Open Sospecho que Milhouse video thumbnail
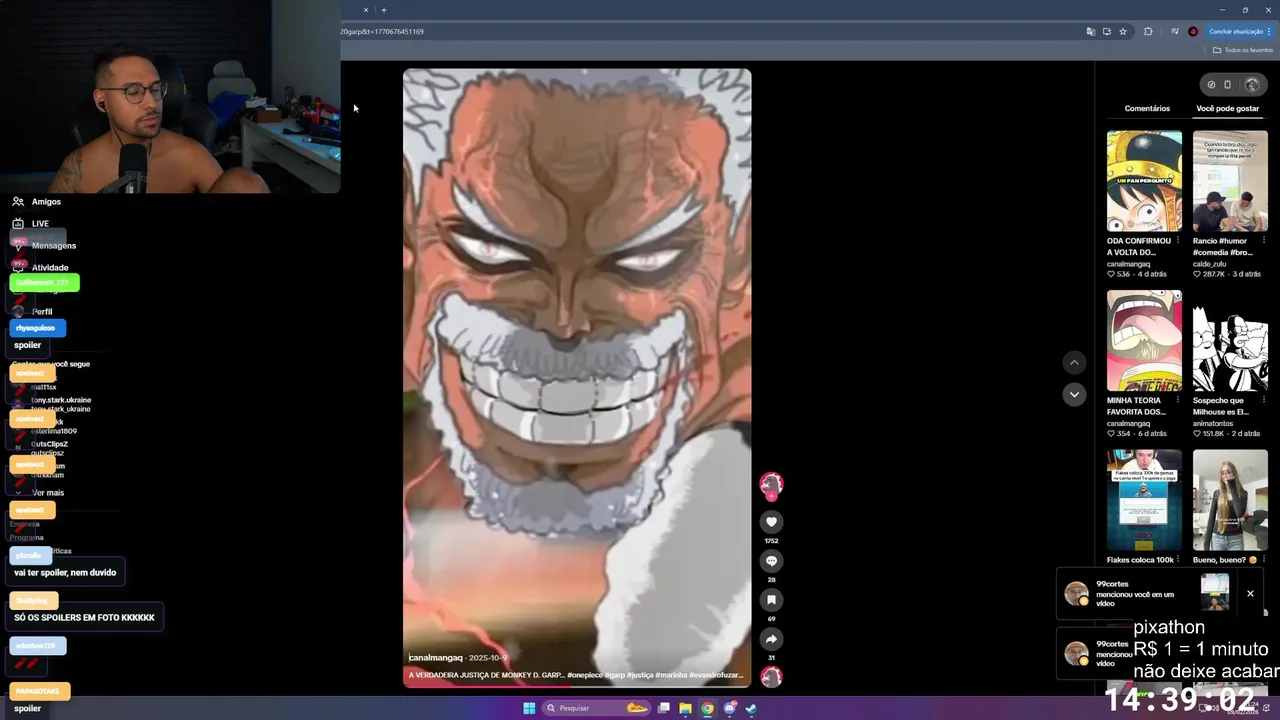This screenshot has width=1280, height=720. tap(1230, 341)
